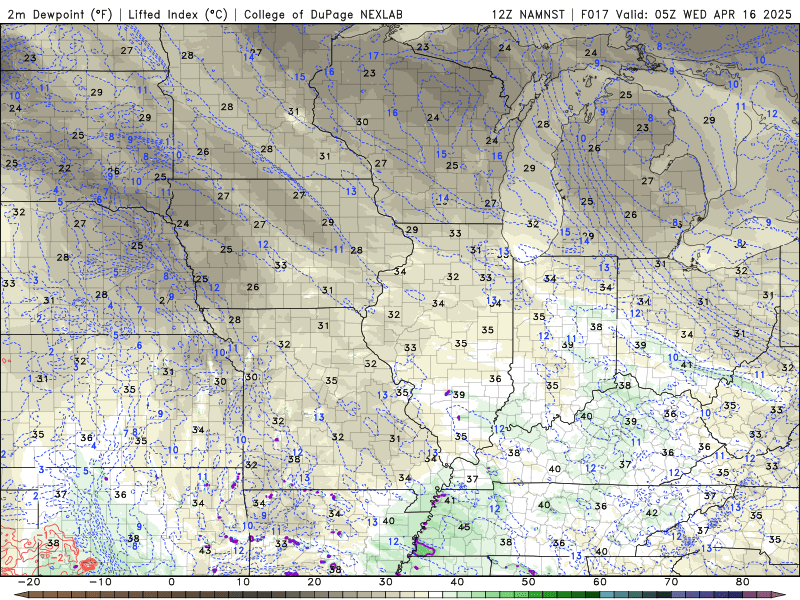Click the "College of DuPage NEXLAB" credit text
800x600 pixels.
[x=323, y=14]
